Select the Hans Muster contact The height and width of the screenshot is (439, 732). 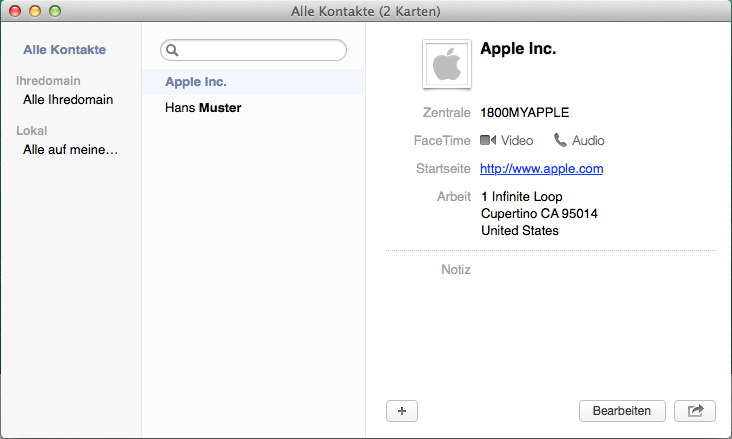pos(253,108)
